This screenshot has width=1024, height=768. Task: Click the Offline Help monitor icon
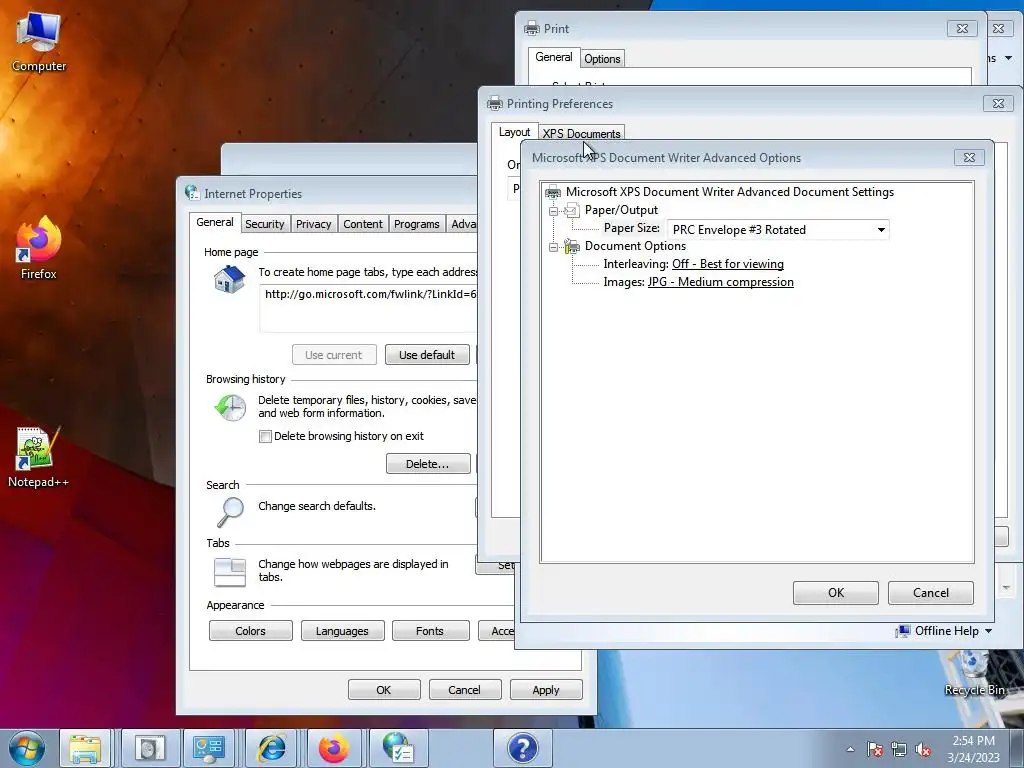903,631
